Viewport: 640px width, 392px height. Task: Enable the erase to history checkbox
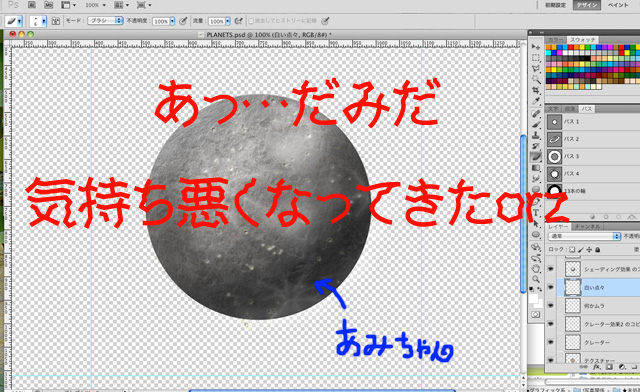(x=251, y=21)
